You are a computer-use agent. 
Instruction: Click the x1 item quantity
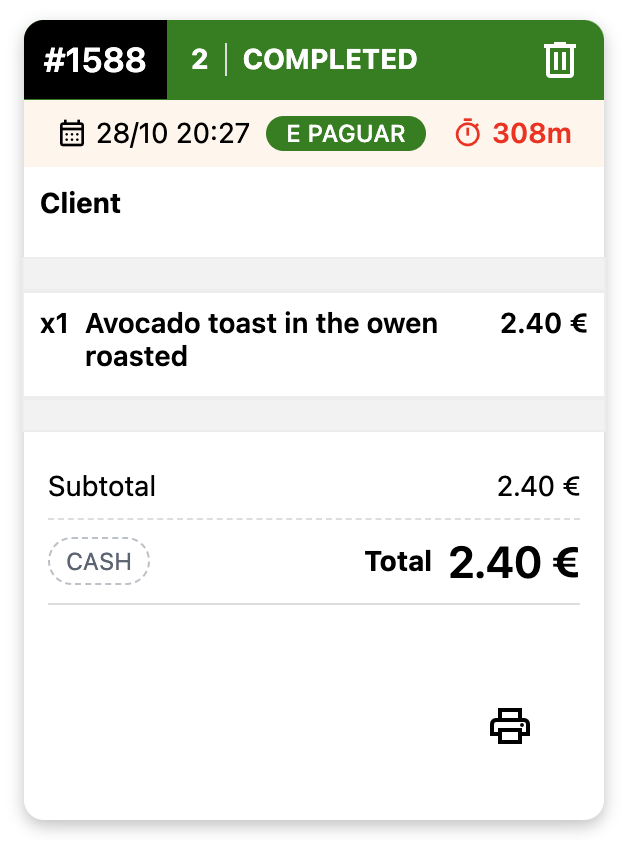point(54,324)
